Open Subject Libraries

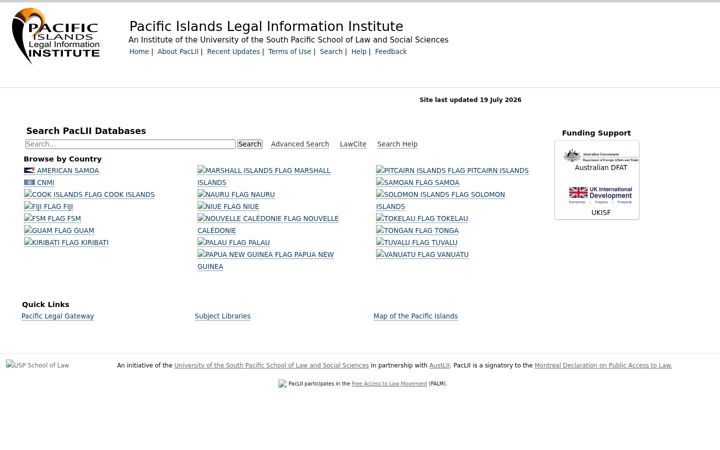(x=223, y=316)
